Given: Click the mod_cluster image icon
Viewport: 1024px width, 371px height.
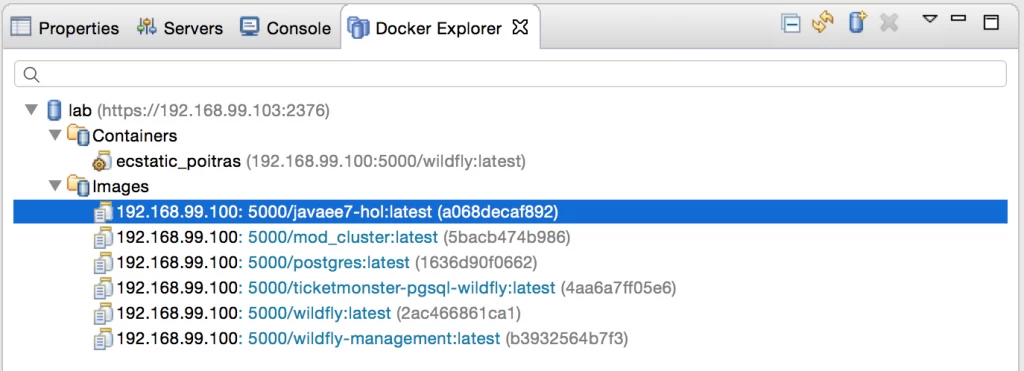Looking at the screenshot, I should tap(103, 237).
